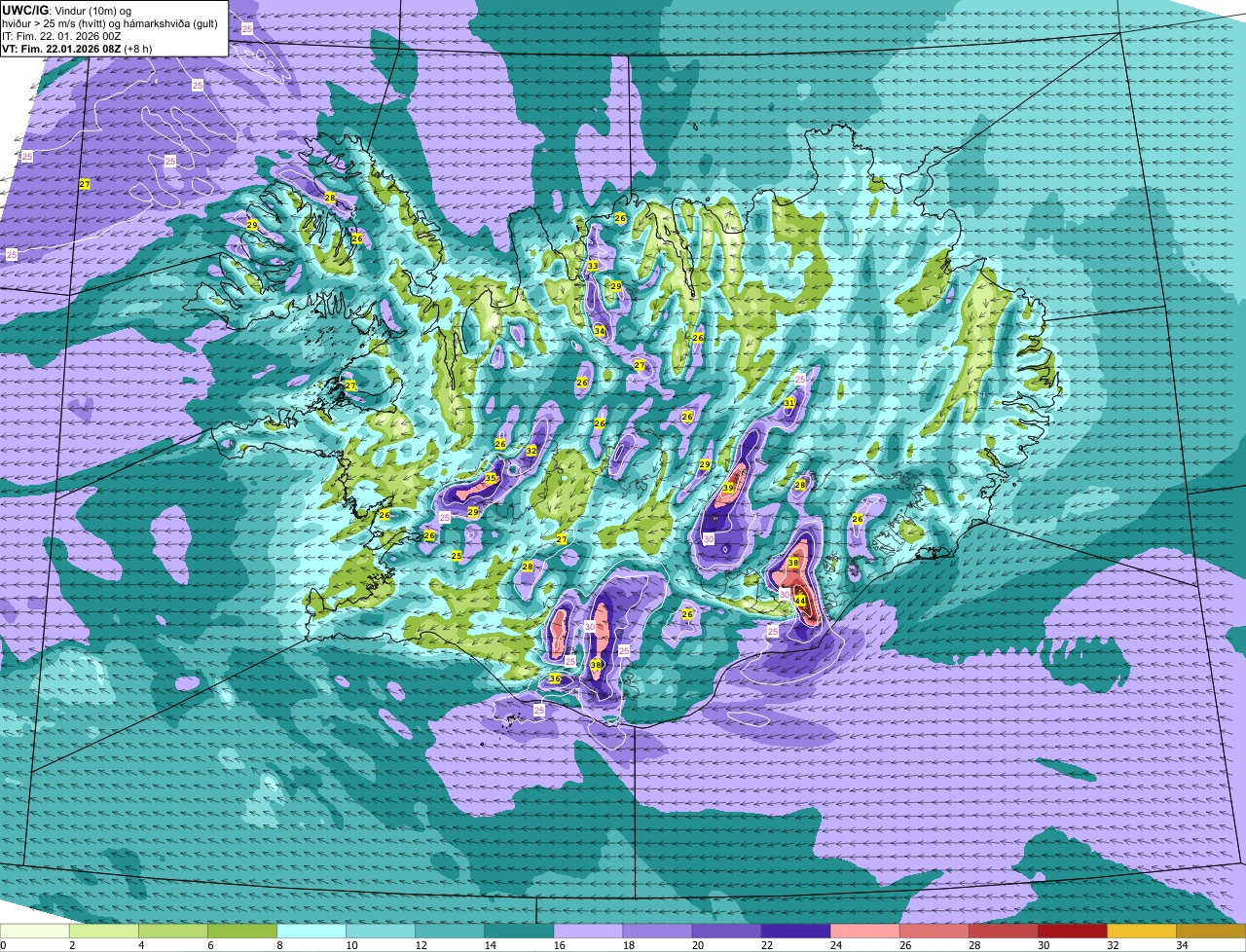Viewport: 1246px width, 952px height.
Task: Click the "2" tick label on legend scale
Action: (71, 945)
